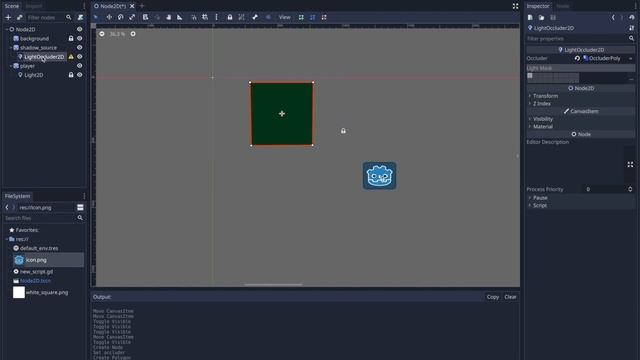Viewport: 640px width, 360px height.
Task: Switch to the Import tab
Action: pyautogui.click(x=34, y=6)
